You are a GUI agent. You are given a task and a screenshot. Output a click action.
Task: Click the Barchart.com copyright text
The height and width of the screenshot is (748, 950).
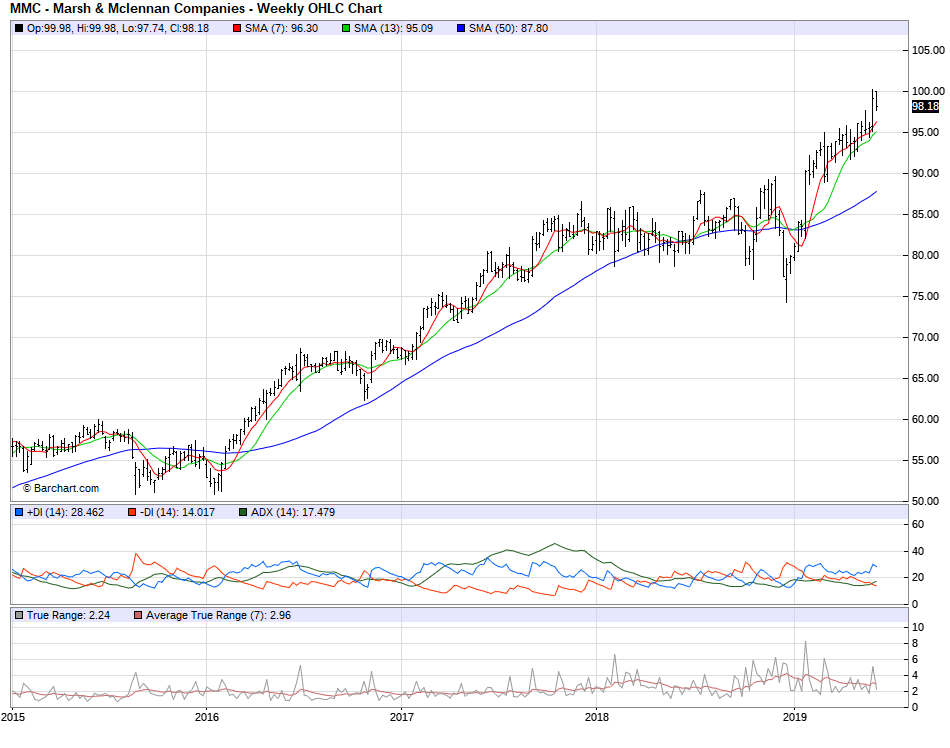pos(61,488)
